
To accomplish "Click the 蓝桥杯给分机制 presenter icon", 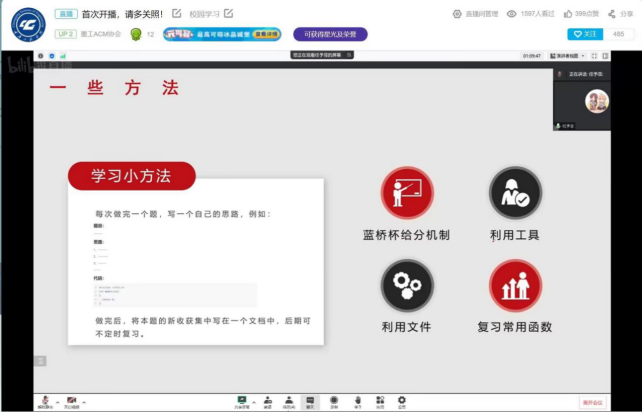I will [406, 193].
